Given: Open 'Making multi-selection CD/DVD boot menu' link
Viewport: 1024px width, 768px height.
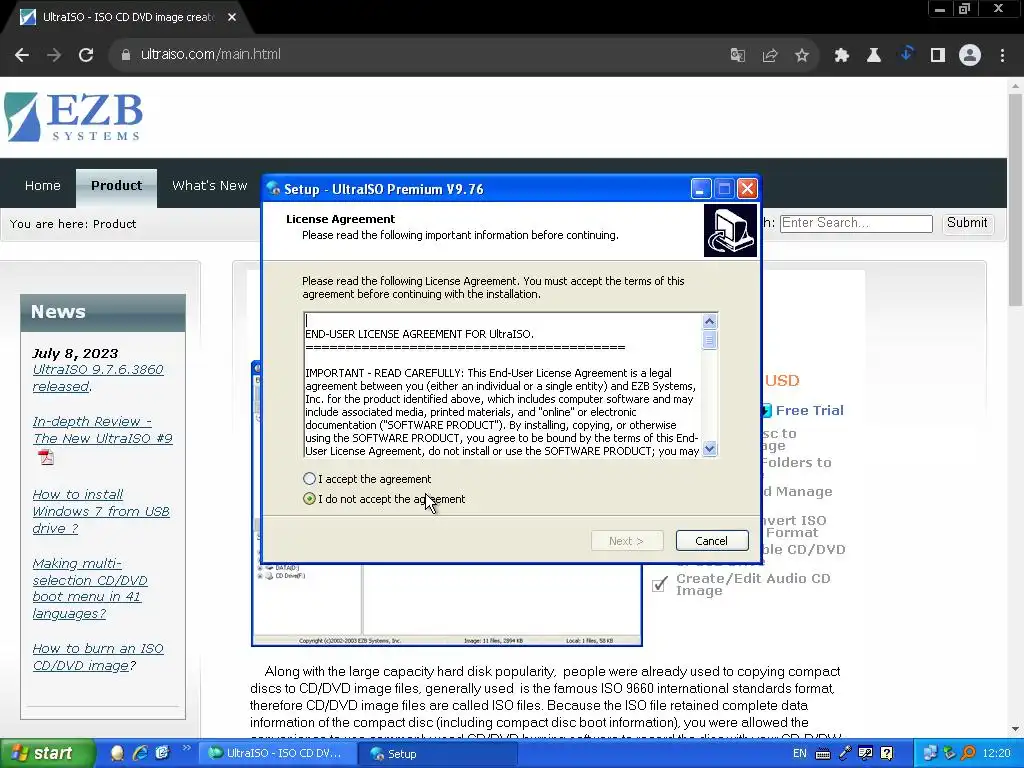Looking at the screenshot, I should 89,588.
